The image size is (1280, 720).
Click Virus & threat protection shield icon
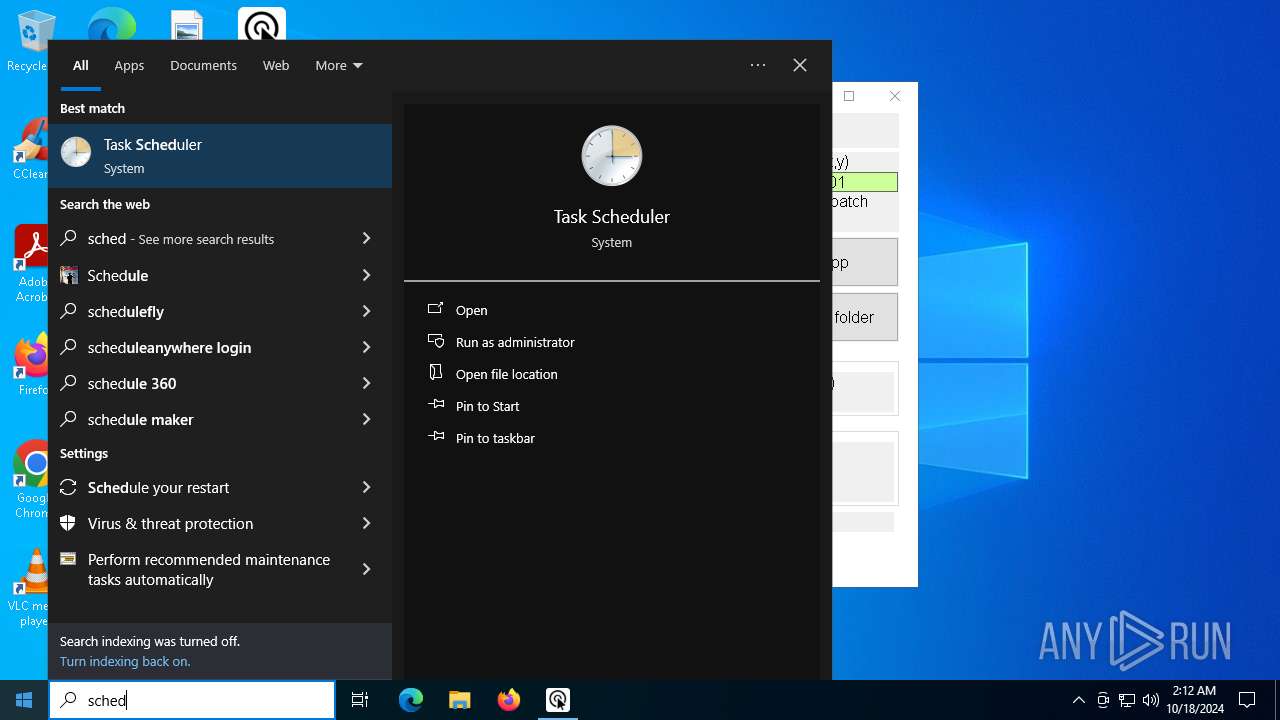tap(69, 523)
